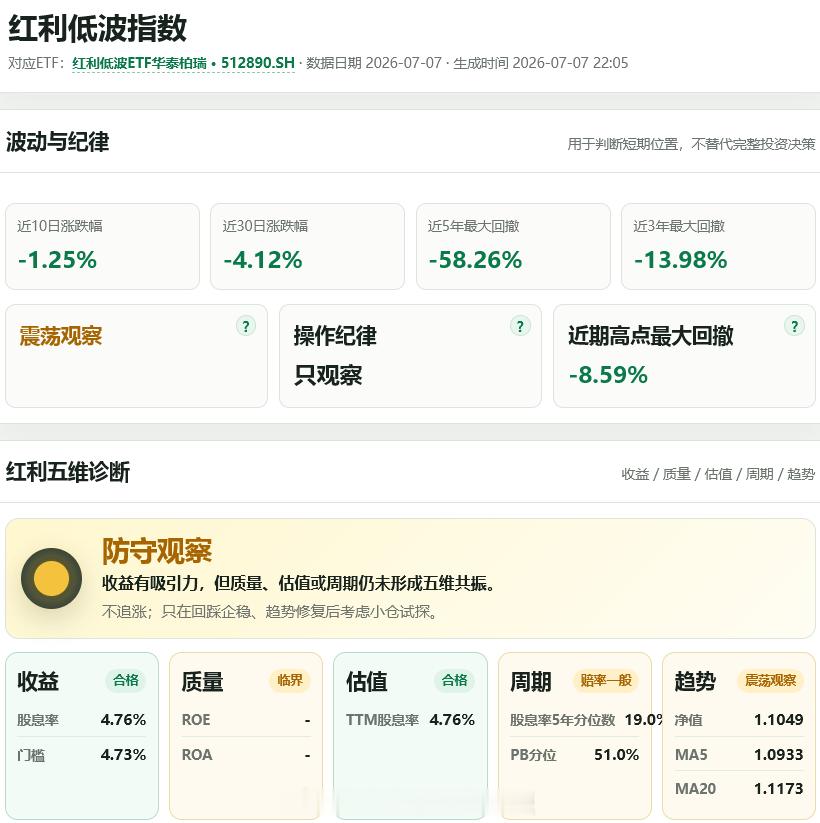
Task: Click the 股息率 4.76% row in 收益
Action: pos(81,719)
